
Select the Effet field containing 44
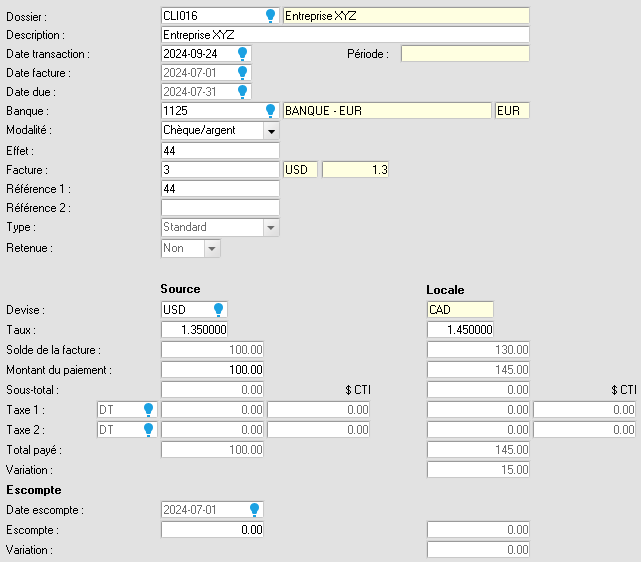pos(220,150)
